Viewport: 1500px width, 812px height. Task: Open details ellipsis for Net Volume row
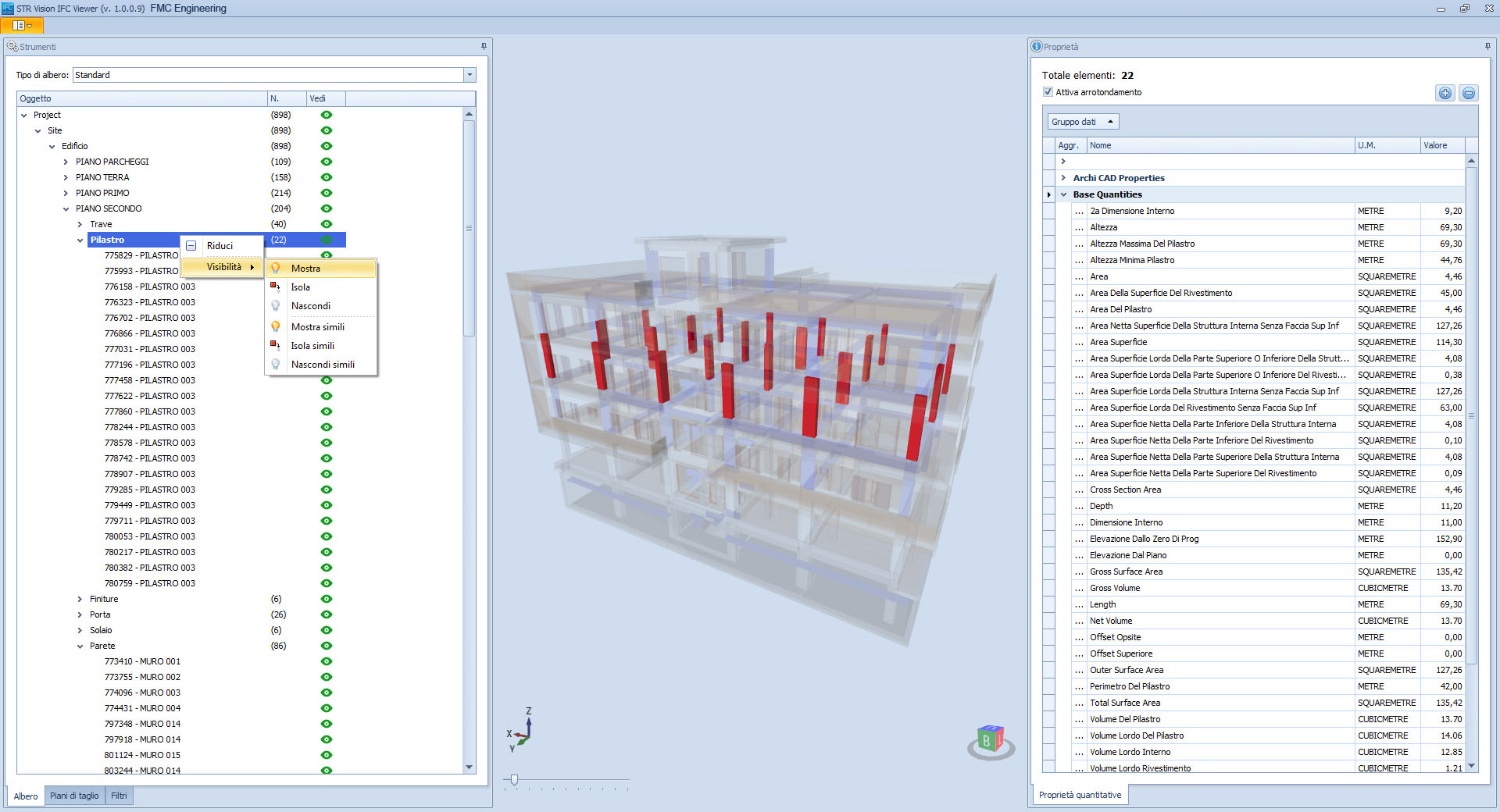coord(1079,621)
